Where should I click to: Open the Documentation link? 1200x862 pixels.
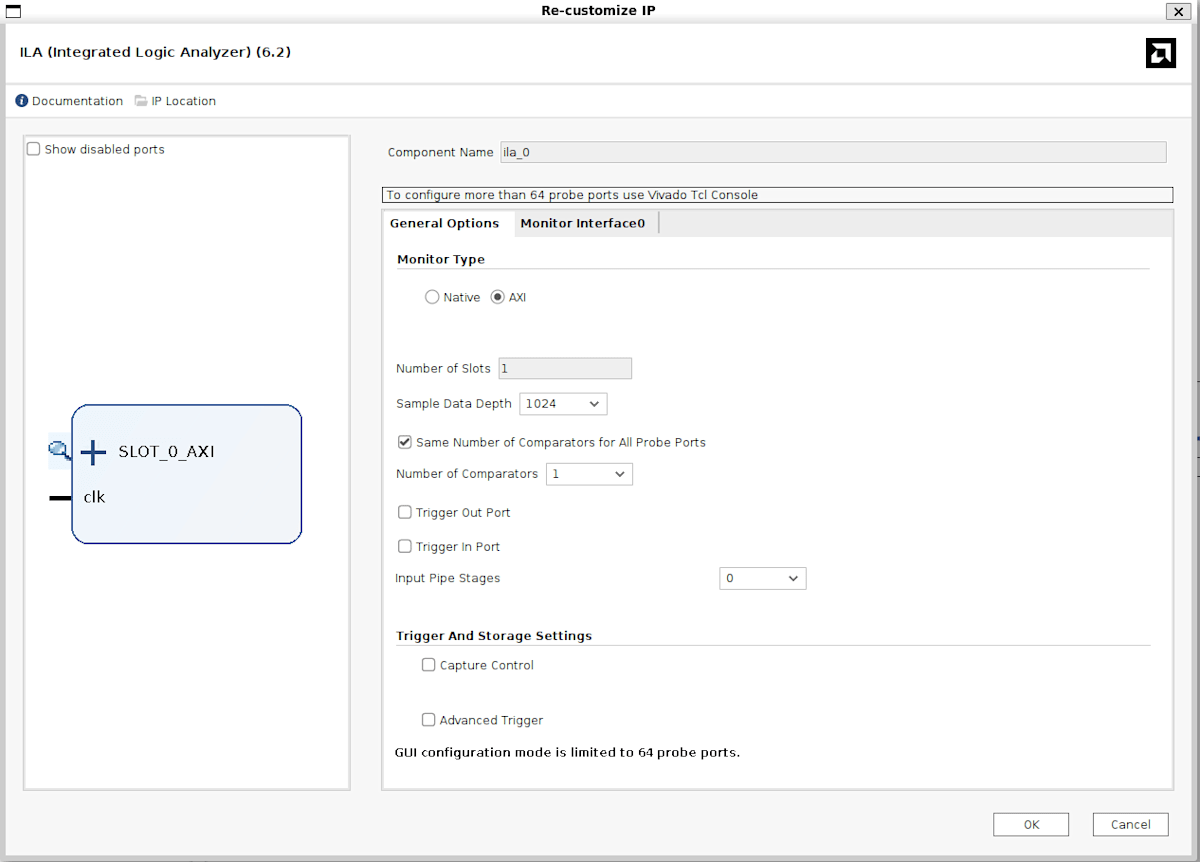pyautogui.click(x=77, y=101)
